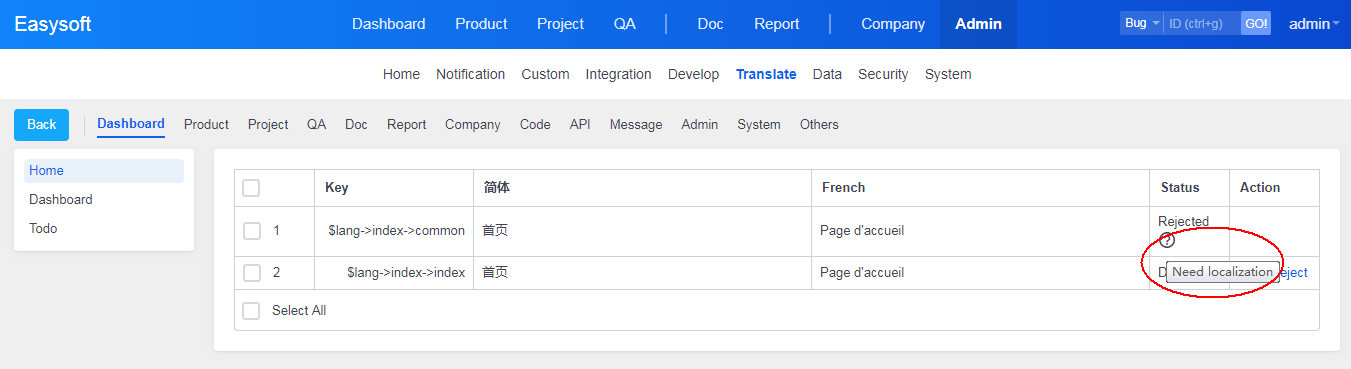Screen dimensions: 1351x369
Task: Open the Translate submenu item
Action: click(x=766, y=74)
